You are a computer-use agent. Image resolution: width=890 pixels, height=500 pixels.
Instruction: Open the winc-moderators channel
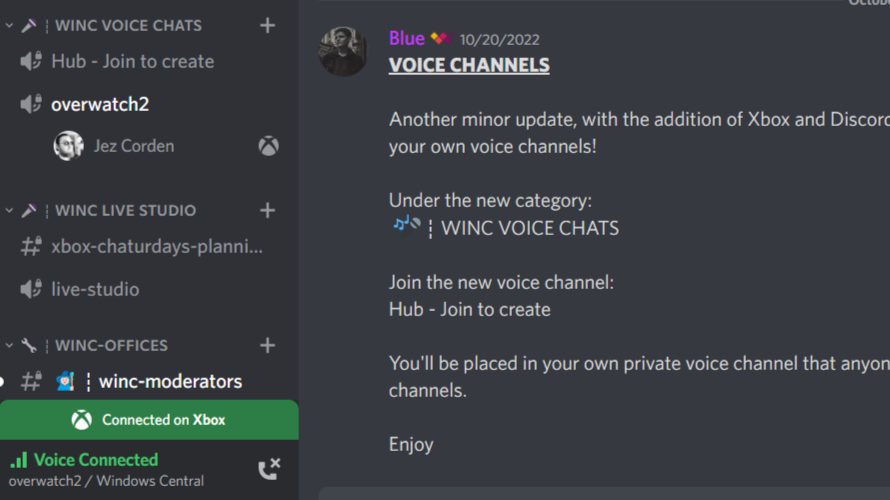(170, 381)
